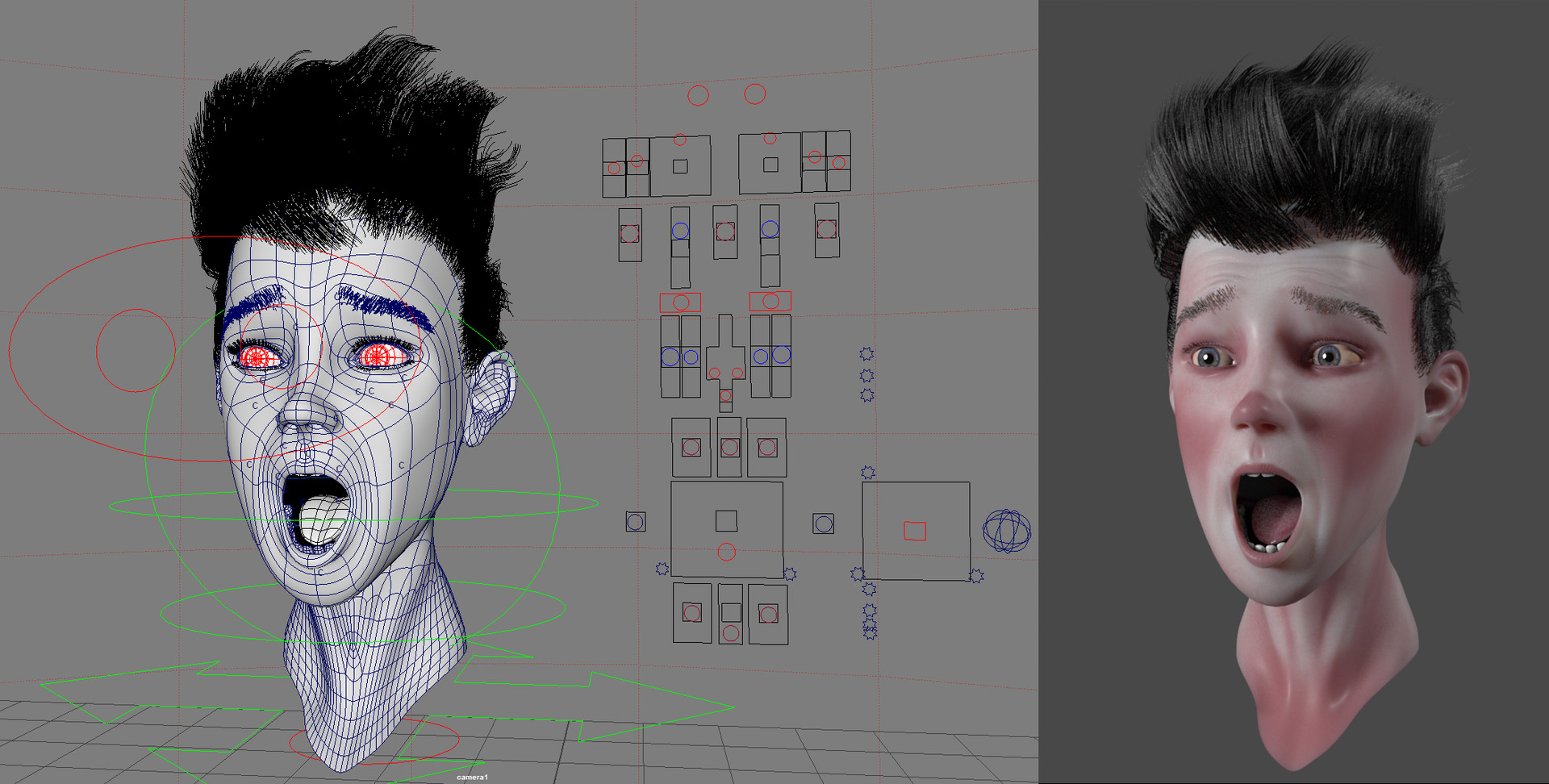Select red square handle inside right-hand large box

(915, 530)
